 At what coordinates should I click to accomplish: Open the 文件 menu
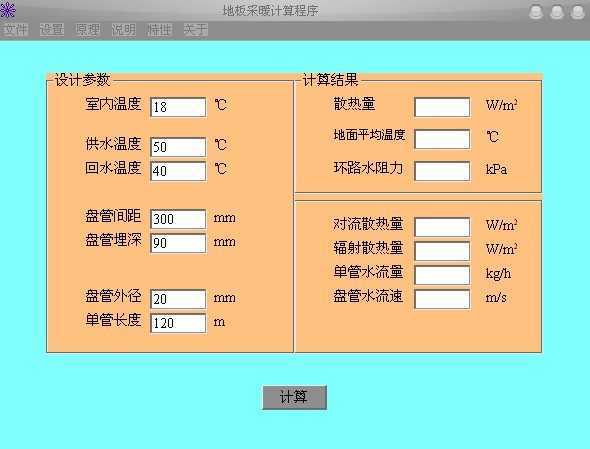point(15,30)
